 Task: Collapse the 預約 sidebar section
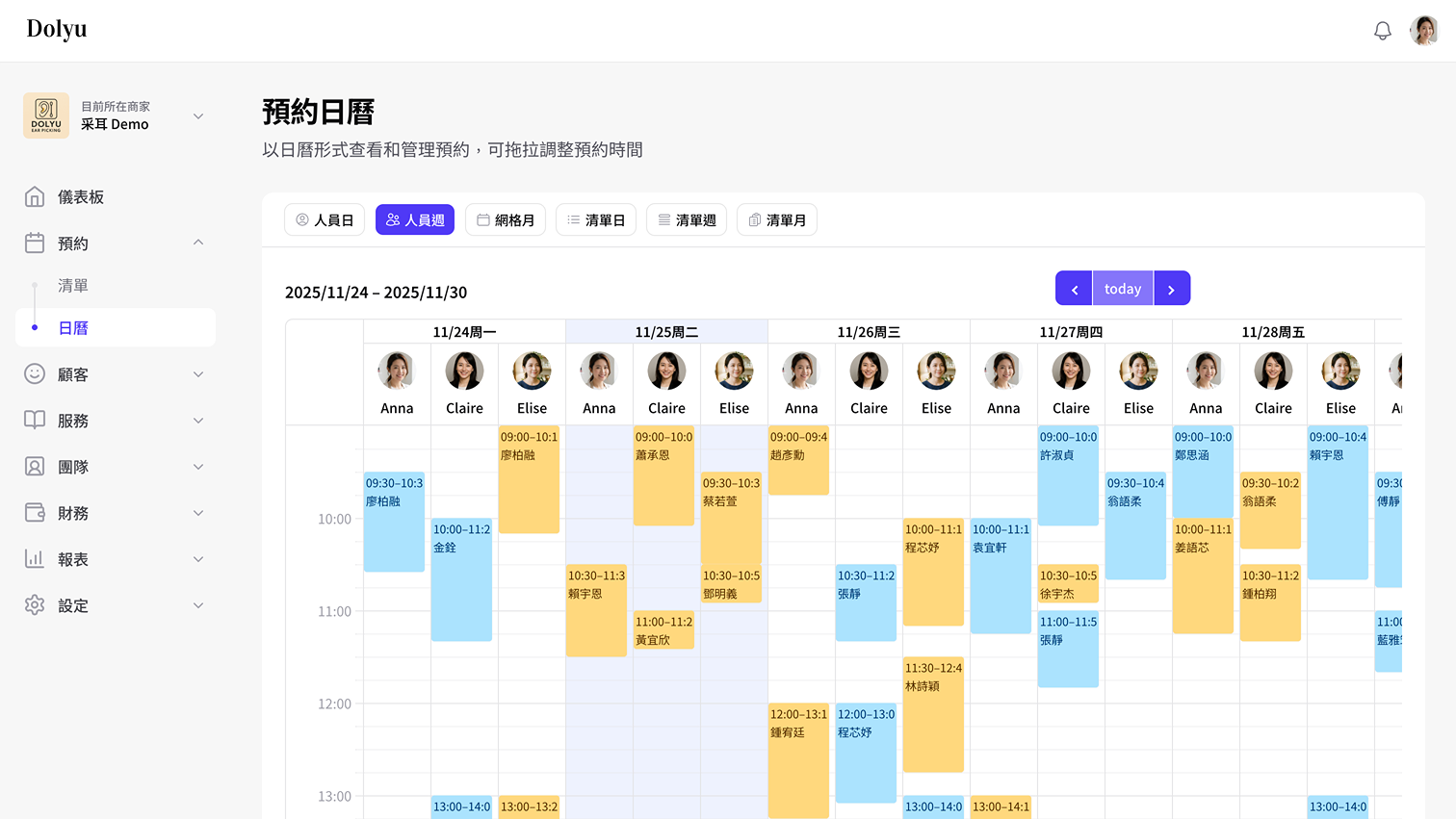(x=198, y=243)
